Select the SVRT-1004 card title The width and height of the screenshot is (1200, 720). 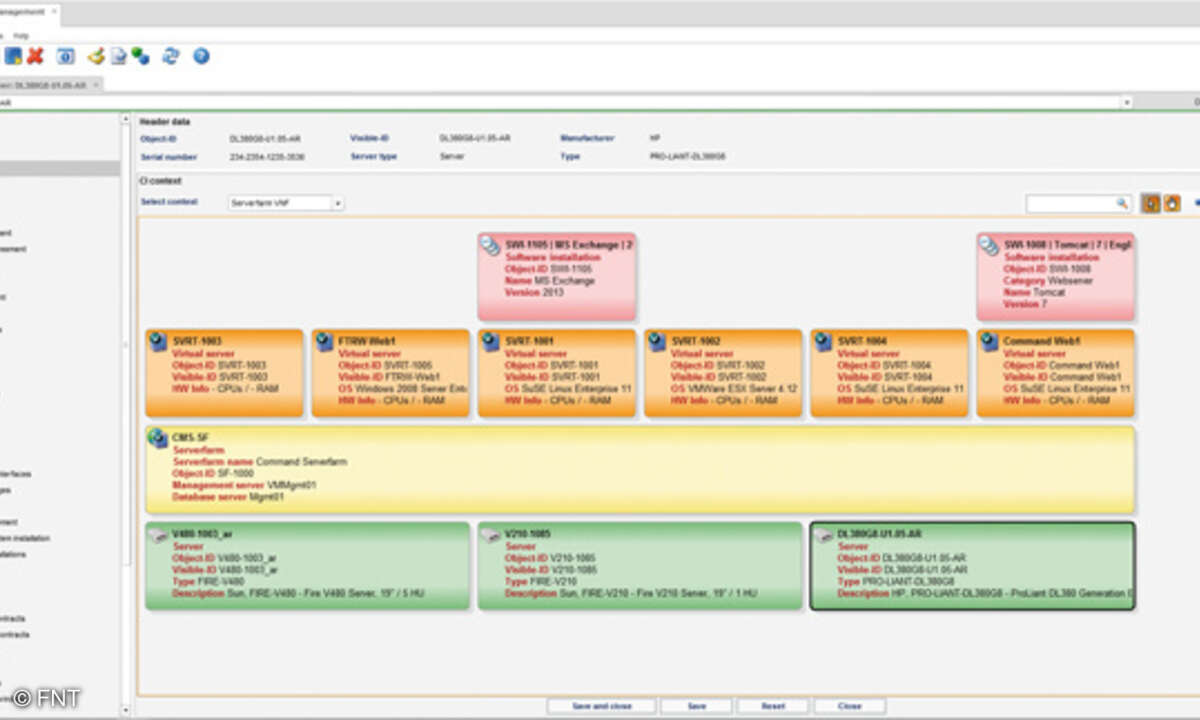click(860, 341)
